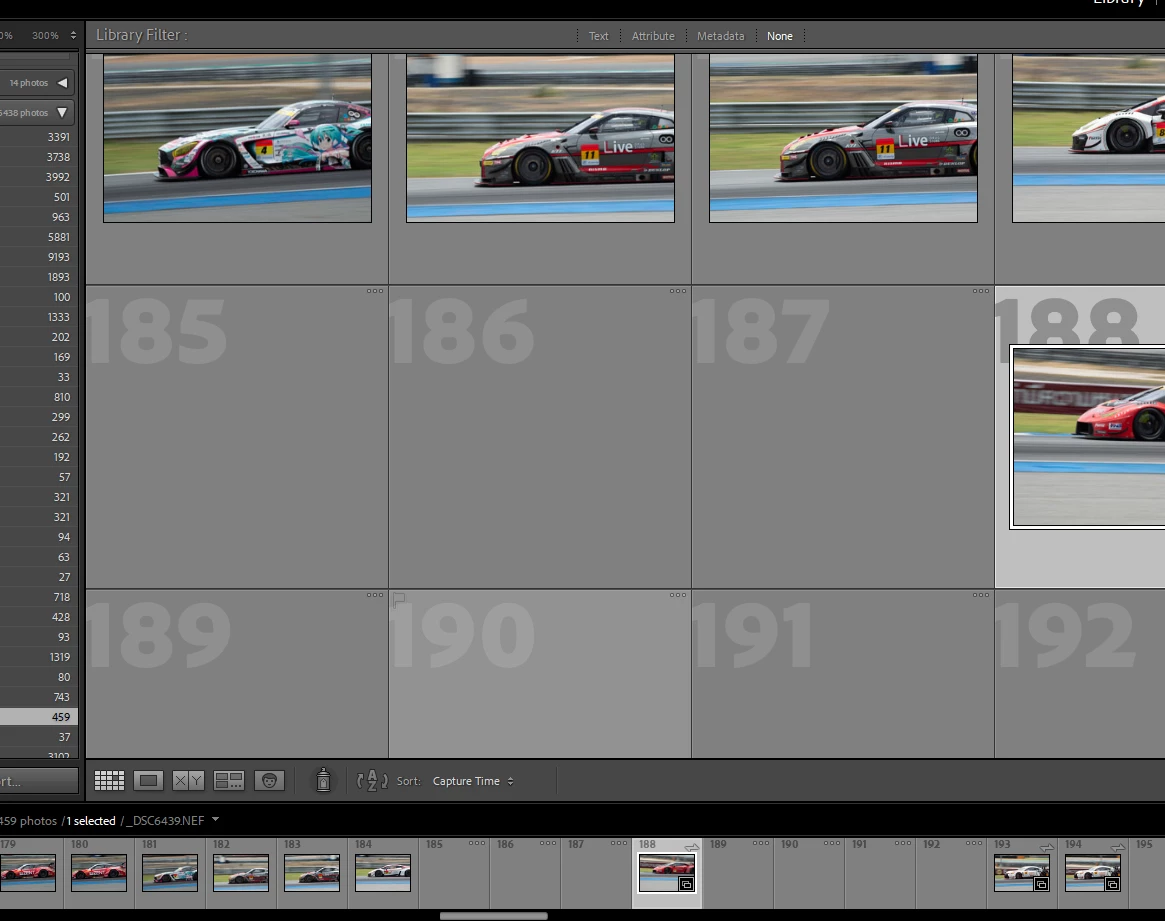
Task: Select filmstrip thumbnail 183
Action: pyautogui.click(x=312, y=873)
